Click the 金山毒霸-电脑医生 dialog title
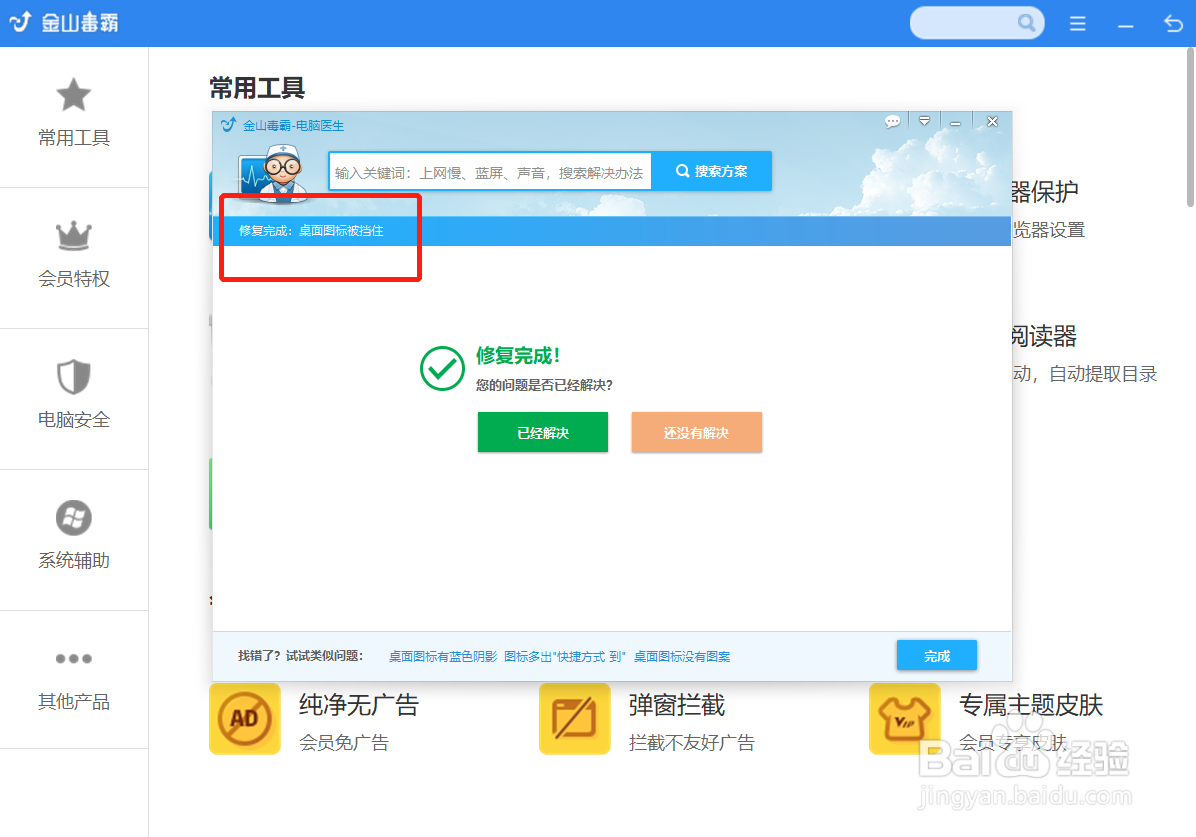 tap(293, 125)
